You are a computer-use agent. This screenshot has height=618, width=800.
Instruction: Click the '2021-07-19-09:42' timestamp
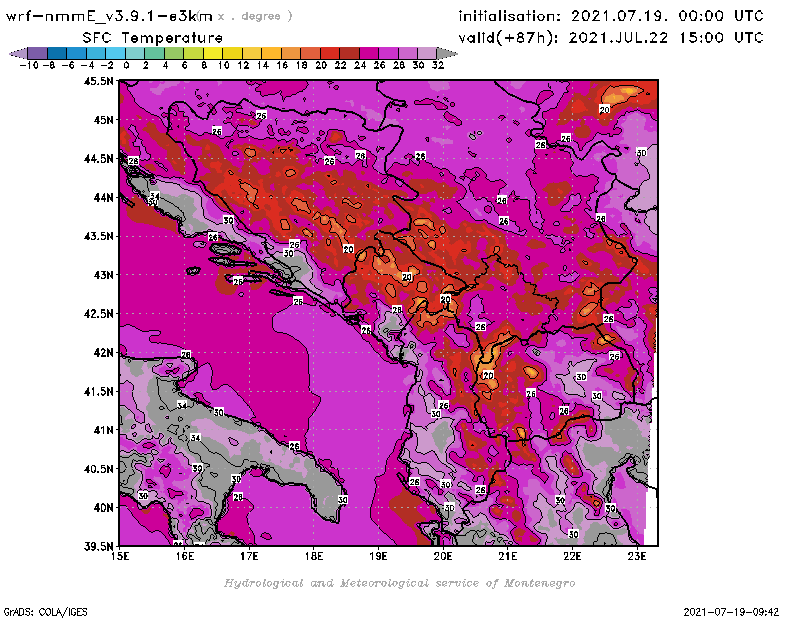tap(731, 612)
